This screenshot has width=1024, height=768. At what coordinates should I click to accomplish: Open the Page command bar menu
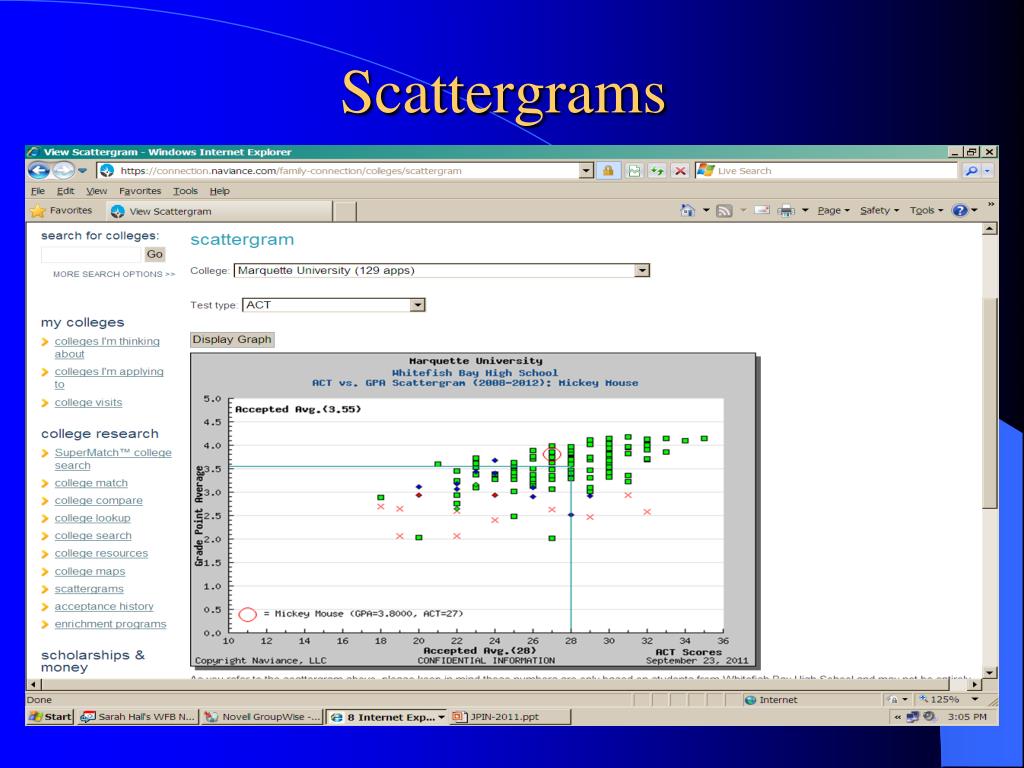pyautogui.click(x=833, y=210)
